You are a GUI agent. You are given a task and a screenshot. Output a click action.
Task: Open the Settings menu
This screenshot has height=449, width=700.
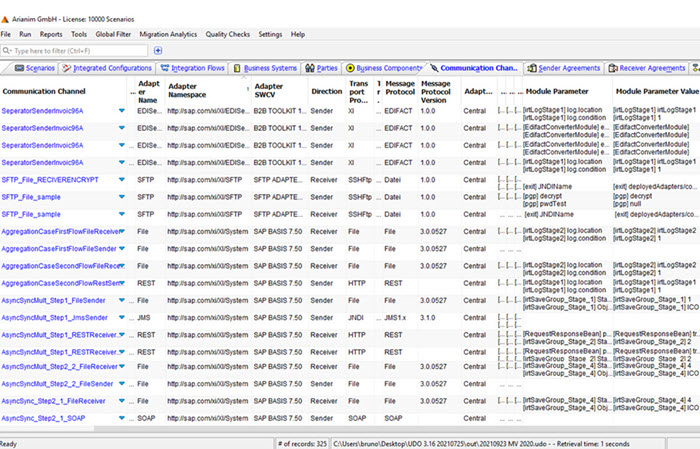click(x=270, y=34)
